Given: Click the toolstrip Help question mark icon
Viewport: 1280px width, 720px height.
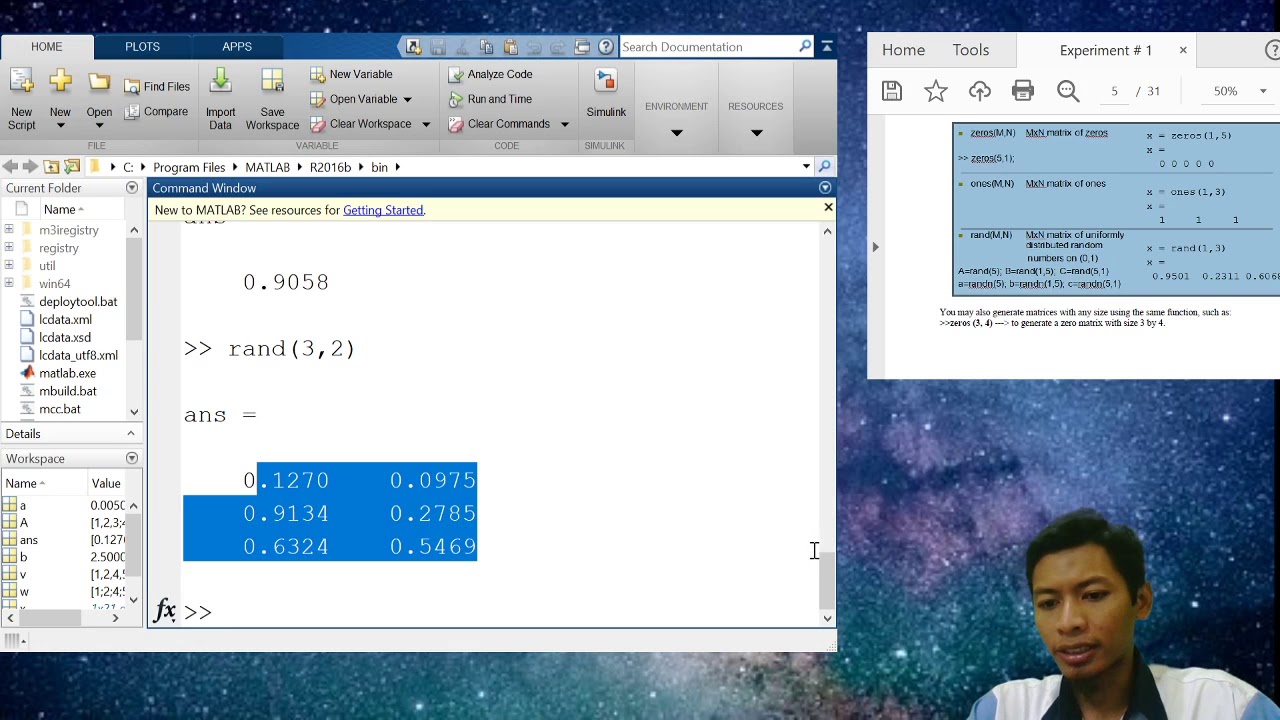Looking at the screenshot, I should pyautogui.click(x=606, y=47).
